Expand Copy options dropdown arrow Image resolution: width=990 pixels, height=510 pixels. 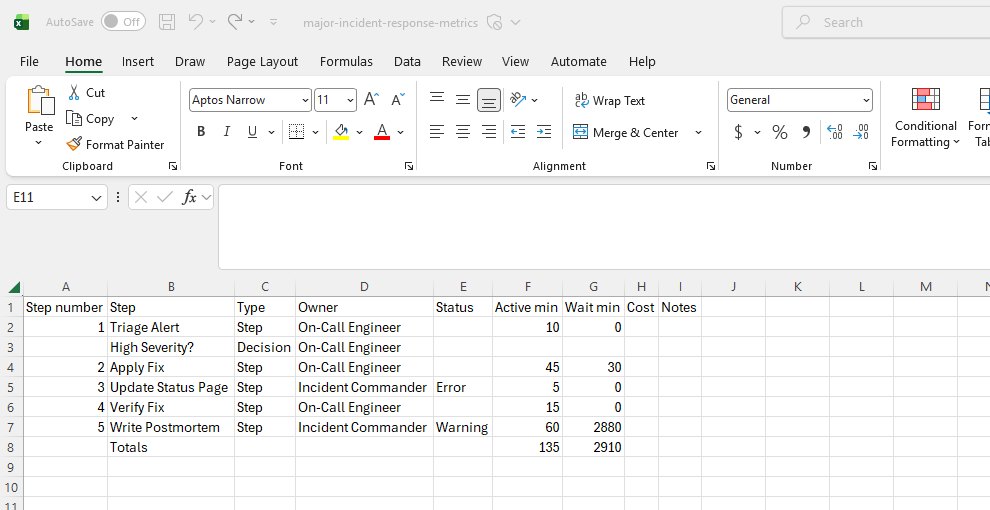(134, 119)
